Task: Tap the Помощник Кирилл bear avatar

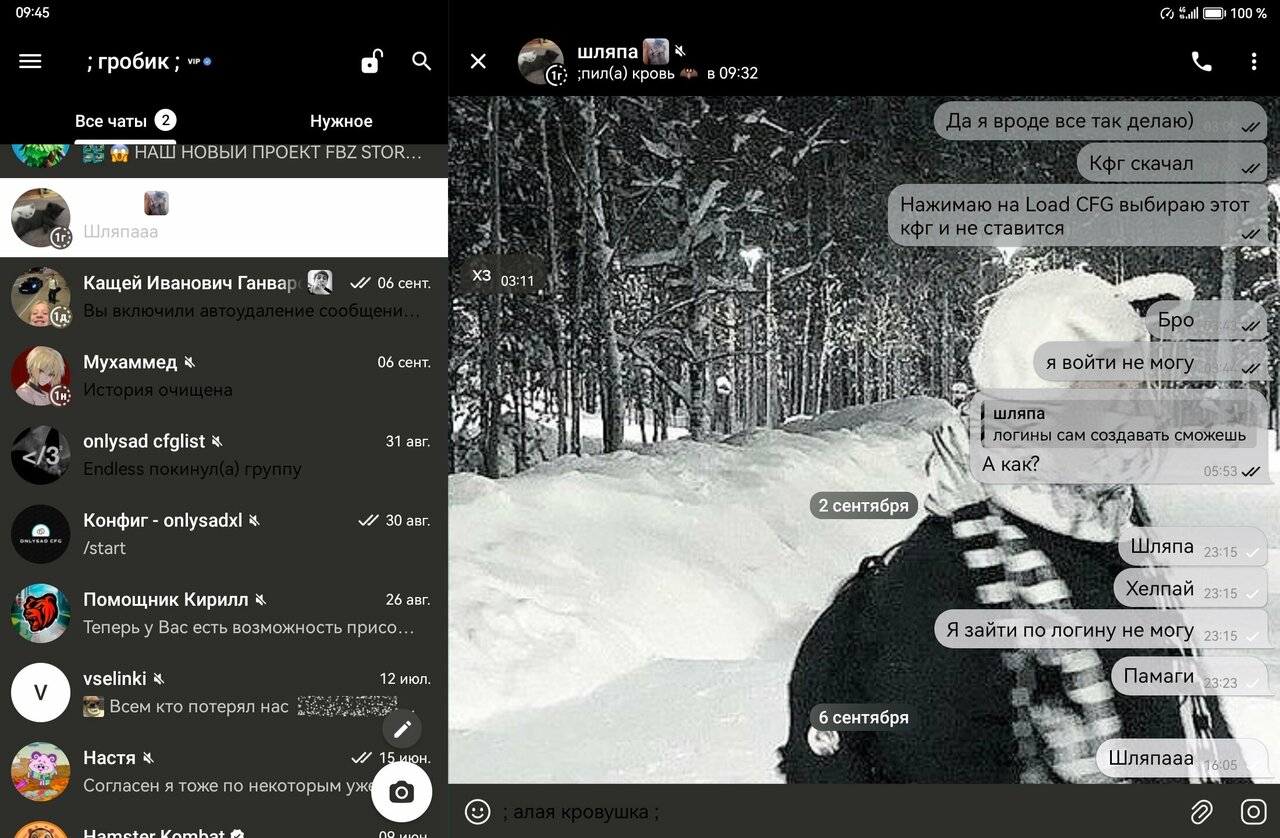Action: (x=41, y=613)
